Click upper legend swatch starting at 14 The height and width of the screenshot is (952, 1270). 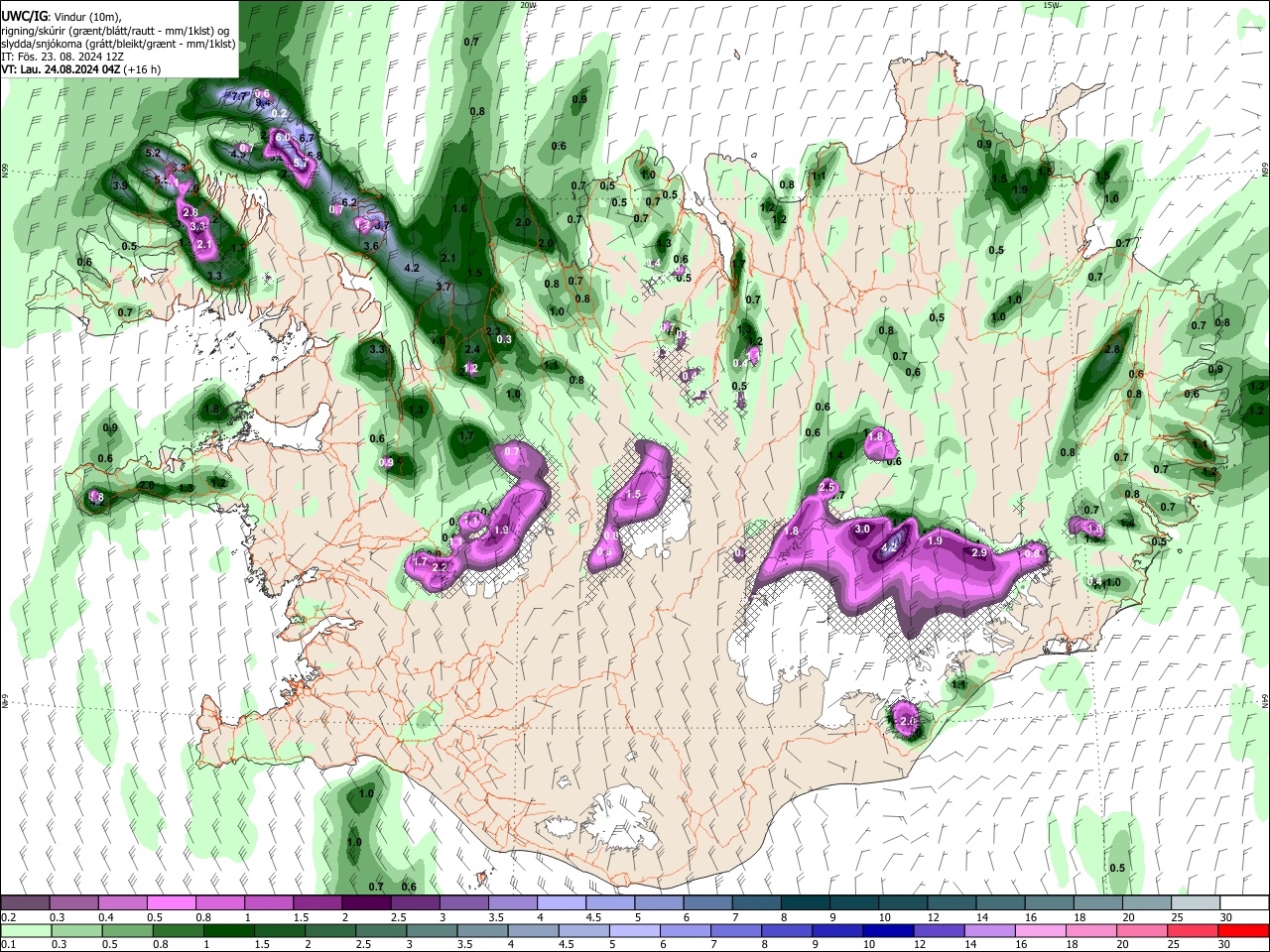pos(998,903)
